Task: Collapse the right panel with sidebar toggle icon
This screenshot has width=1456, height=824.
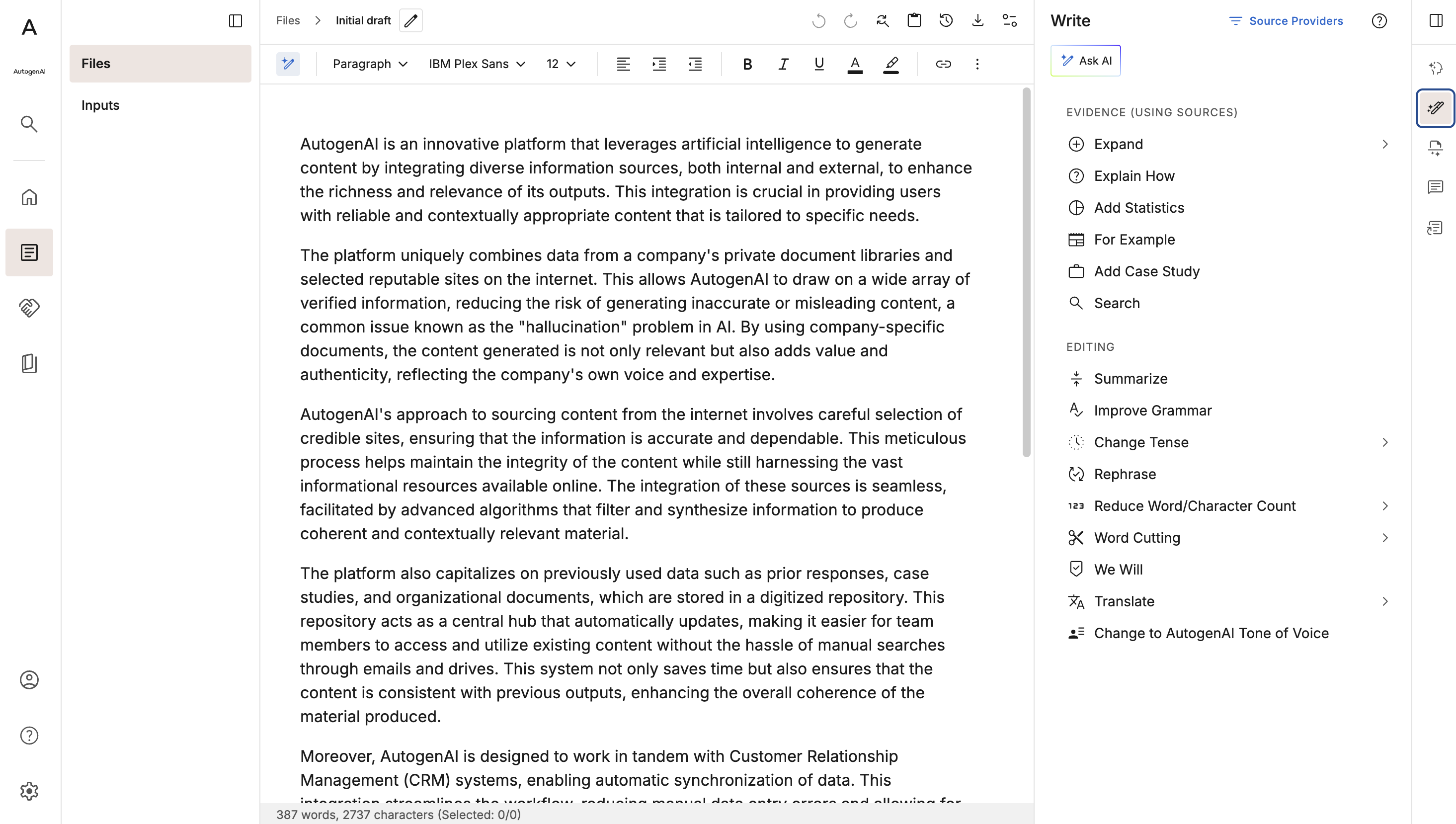Action: pyautogui.click(x=1436, y=21)
